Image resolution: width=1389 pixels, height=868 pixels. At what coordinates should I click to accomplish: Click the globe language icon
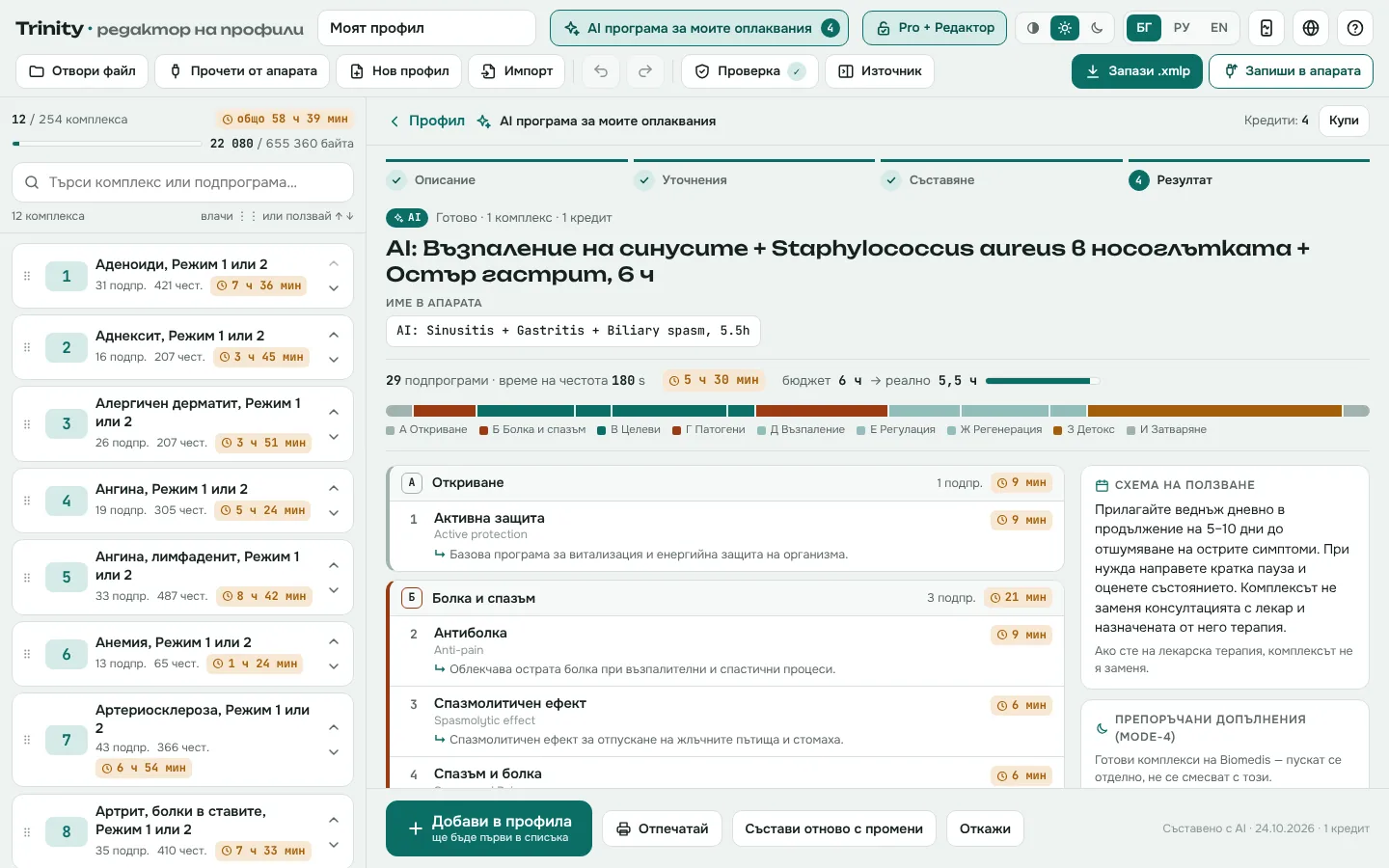[1311, 28]
